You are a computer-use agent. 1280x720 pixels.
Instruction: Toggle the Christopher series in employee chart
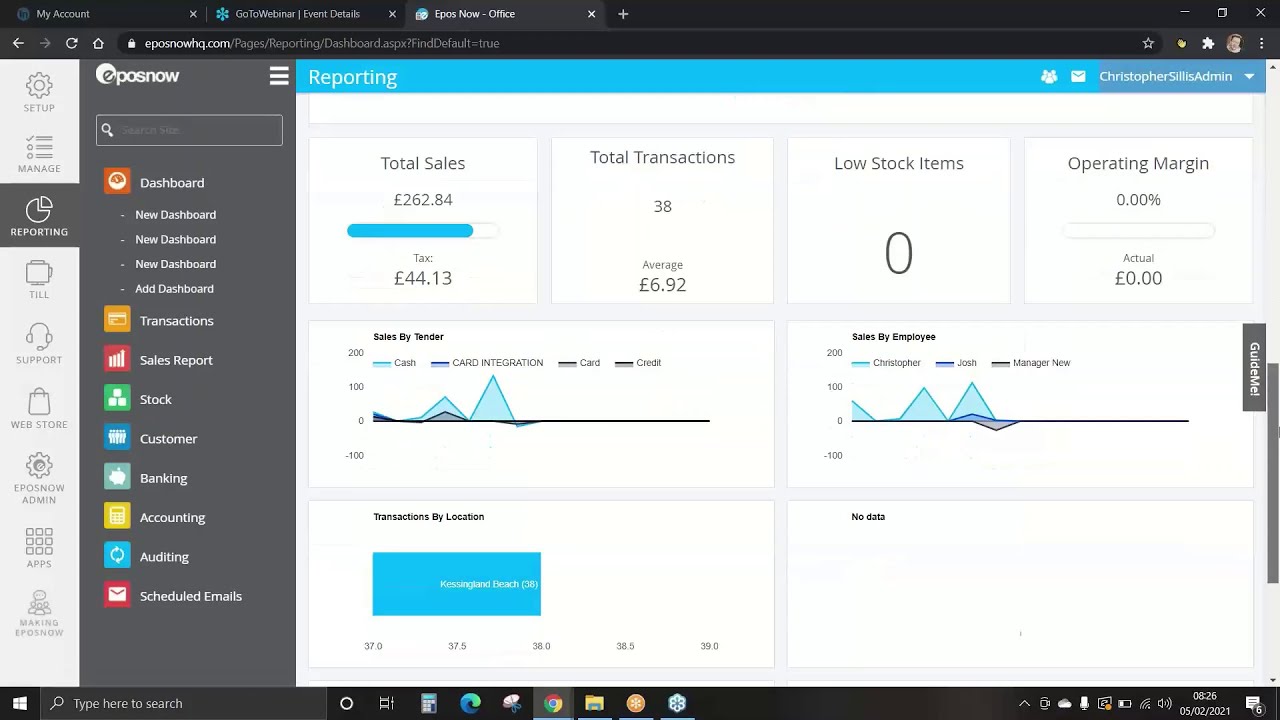coord(886,363)
